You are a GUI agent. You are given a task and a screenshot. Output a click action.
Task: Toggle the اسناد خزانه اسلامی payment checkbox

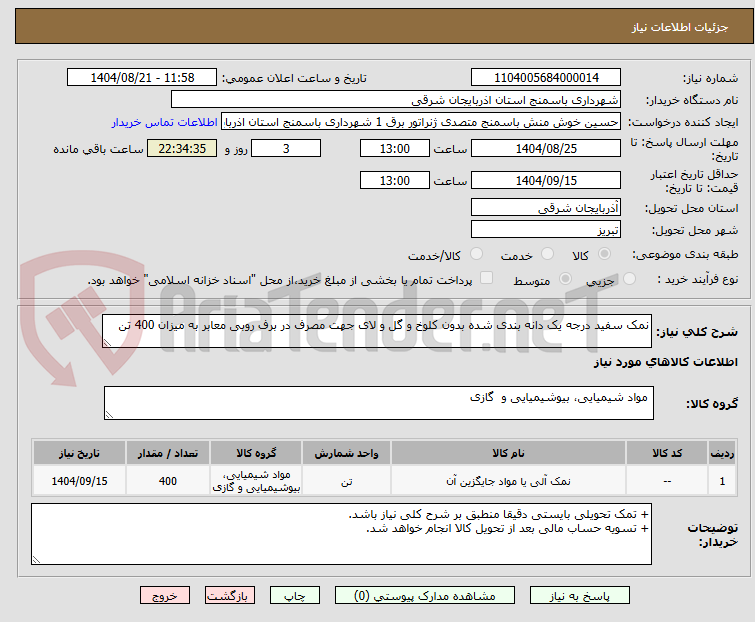[x=487, y=278]
